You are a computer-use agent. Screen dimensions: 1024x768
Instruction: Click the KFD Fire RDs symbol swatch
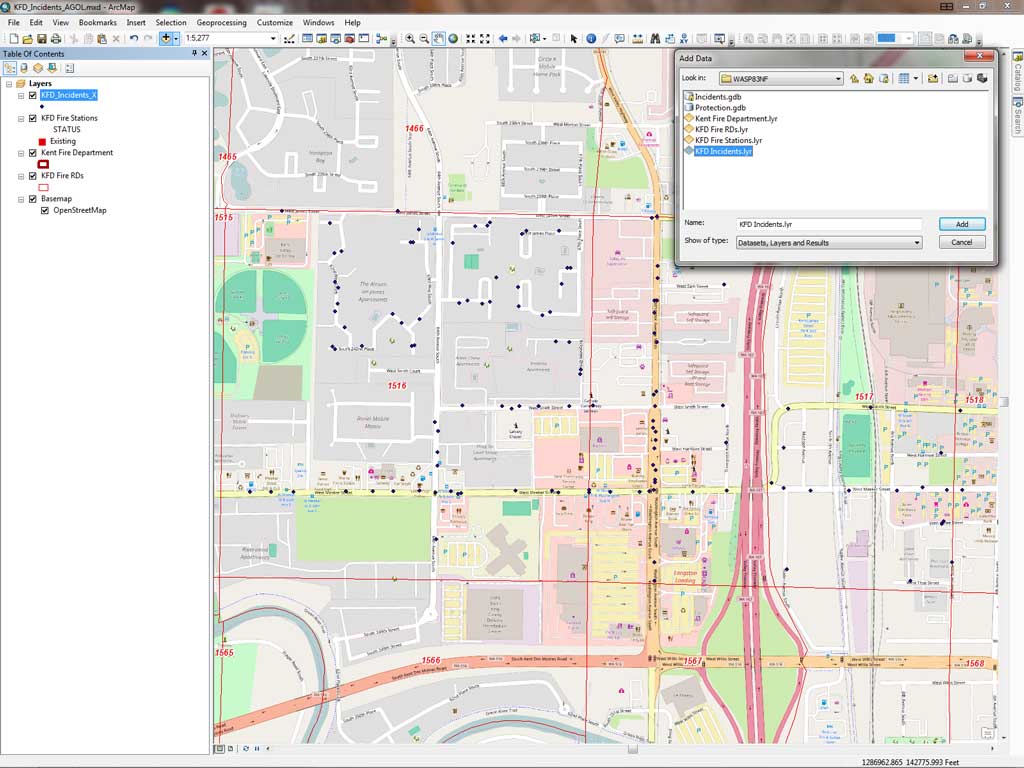(x=43, y=187)
